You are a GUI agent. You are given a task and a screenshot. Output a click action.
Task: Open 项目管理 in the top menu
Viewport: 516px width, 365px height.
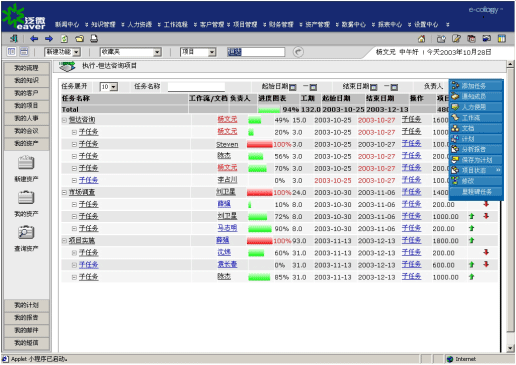point(245,24)
